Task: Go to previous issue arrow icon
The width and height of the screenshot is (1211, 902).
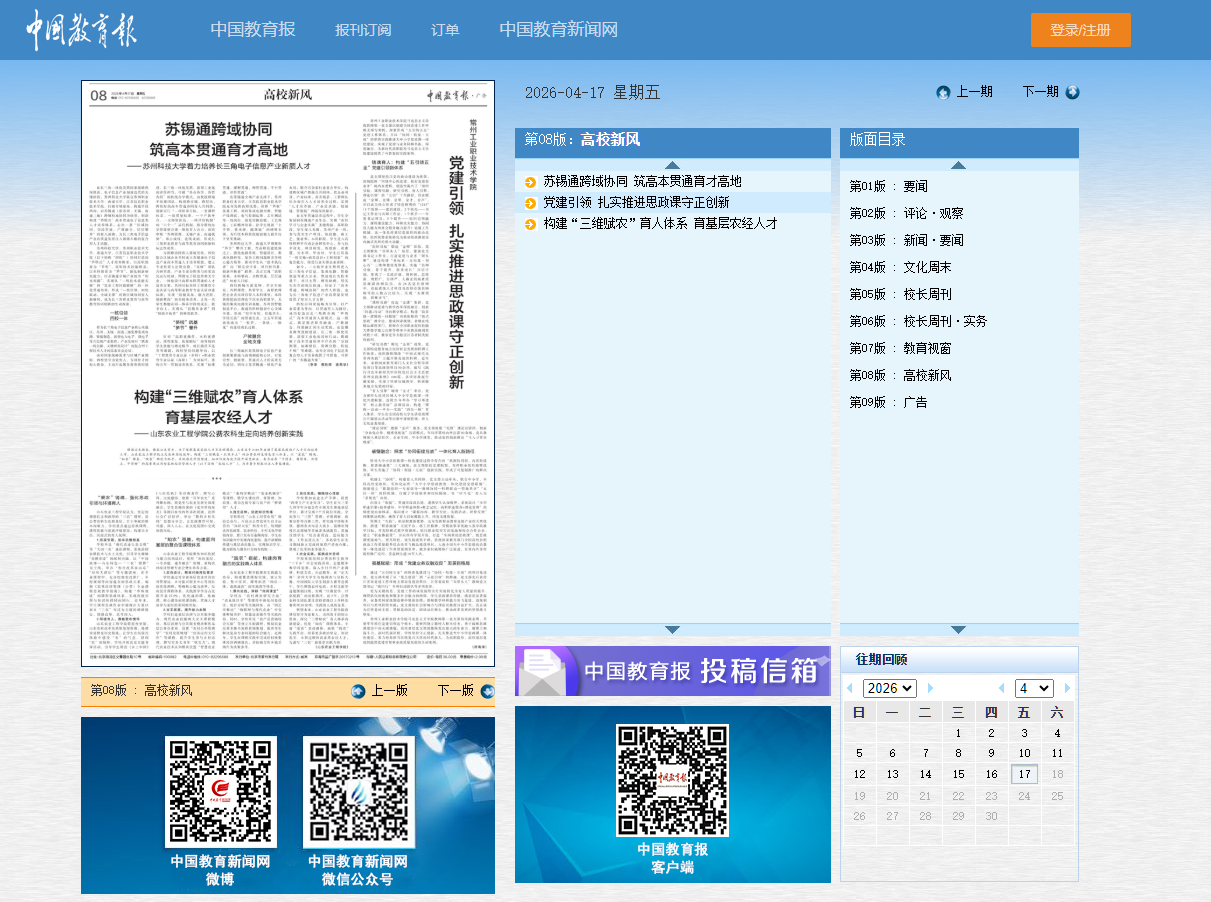Action: (943, 92)
